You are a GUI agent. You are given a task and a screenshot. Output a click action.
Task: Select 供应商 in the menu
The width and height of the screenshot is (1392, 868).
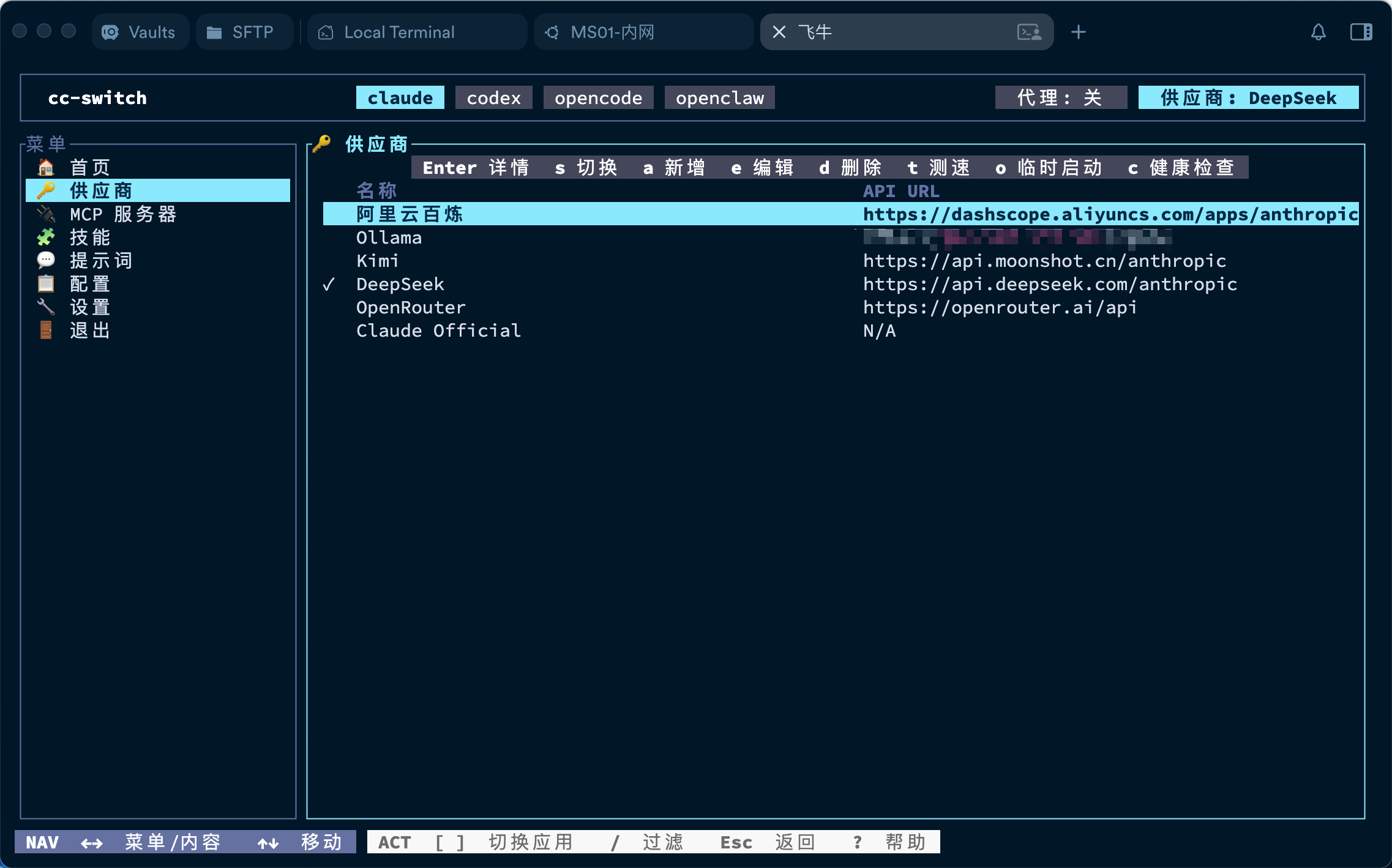158,190
